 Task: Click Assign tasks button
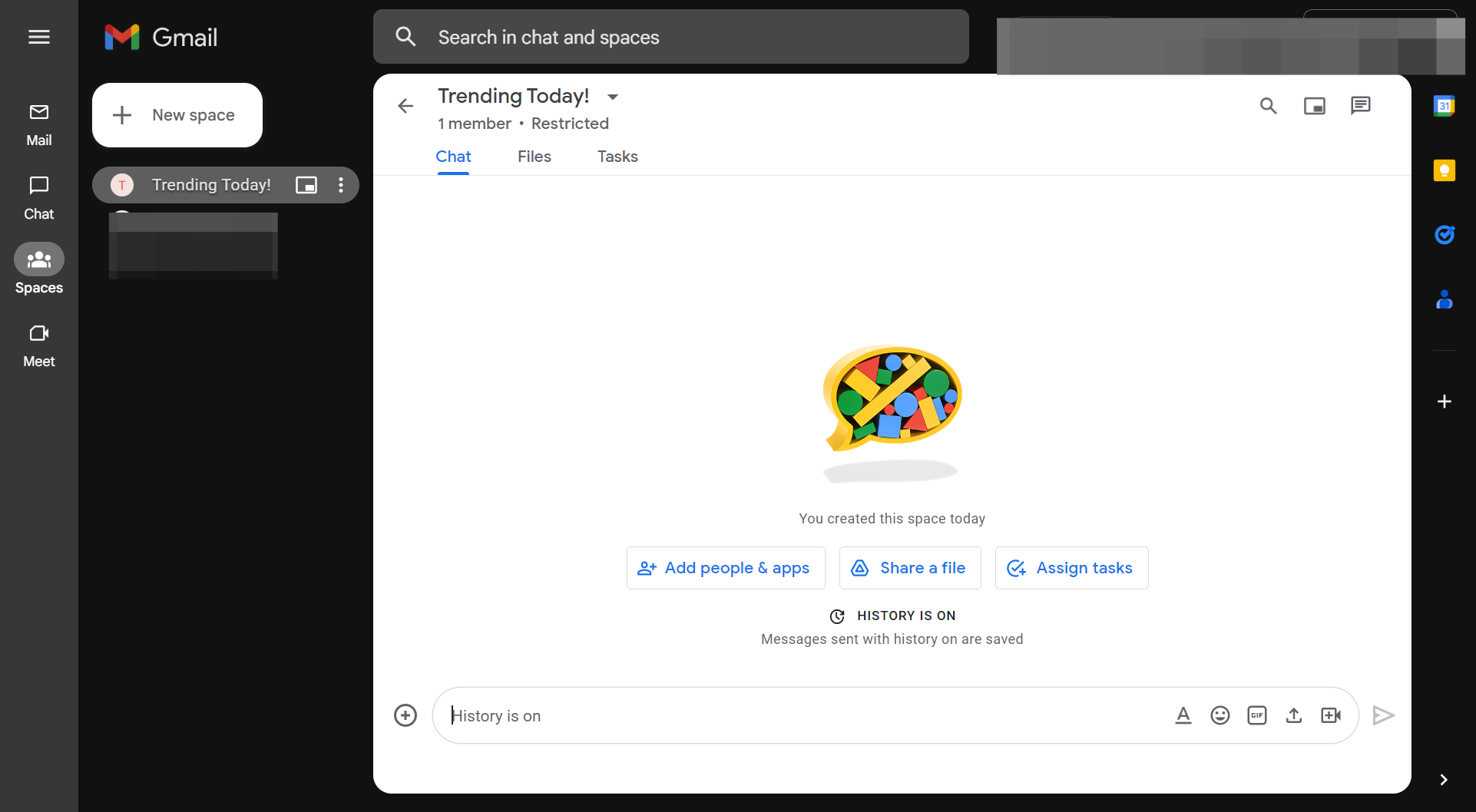tap(1072, 568)
